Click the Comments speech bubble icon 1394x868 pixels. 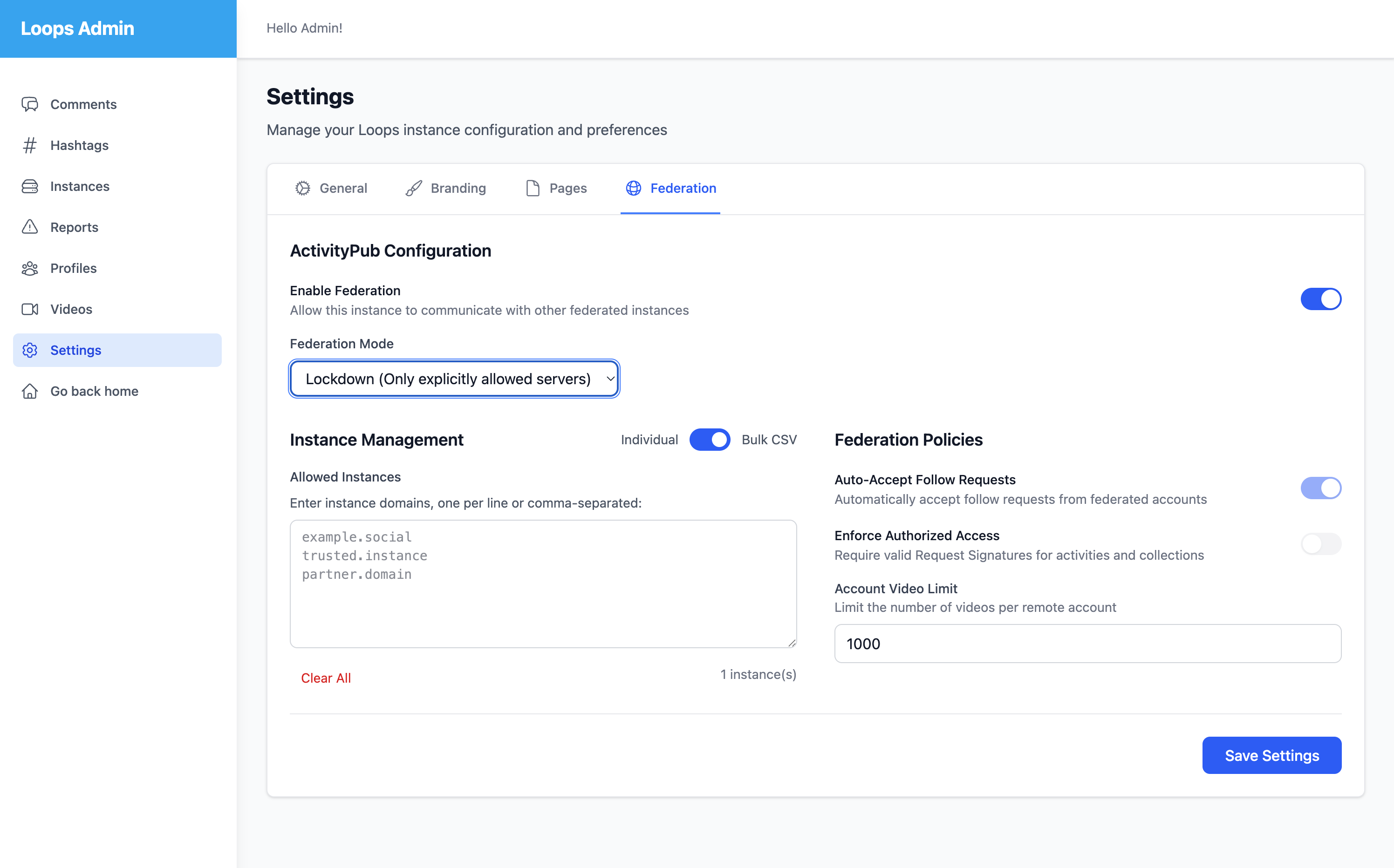click(30, 104)
